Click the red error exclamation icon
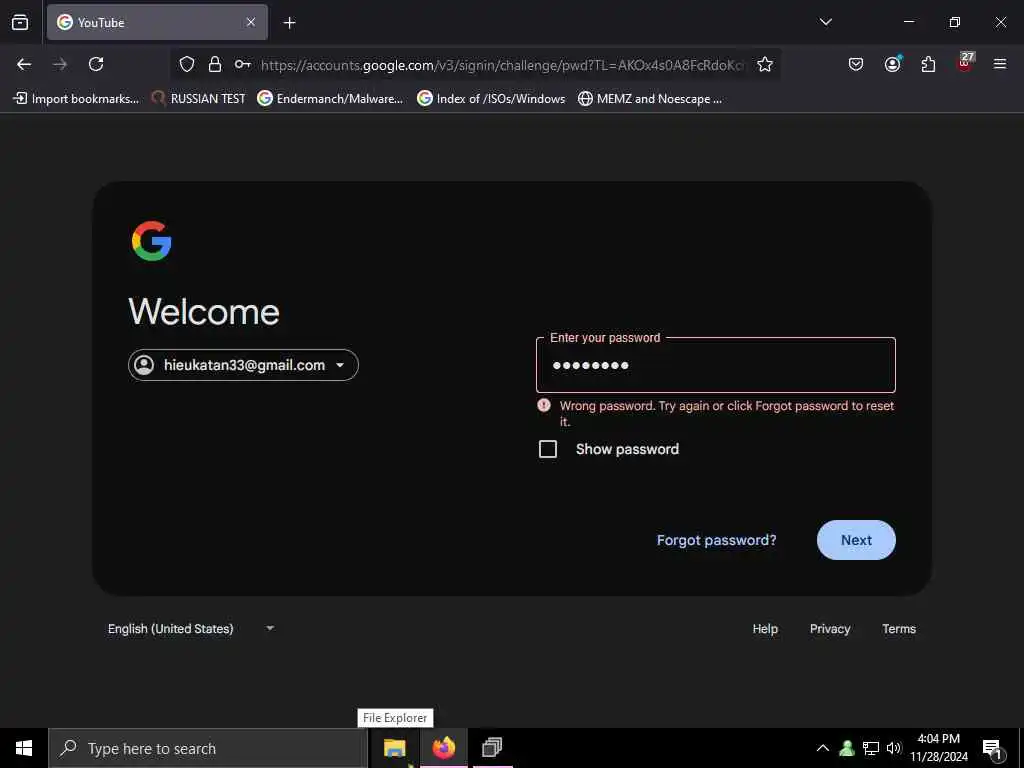Viewport: 1024px width, 768px height. [544, 406]
